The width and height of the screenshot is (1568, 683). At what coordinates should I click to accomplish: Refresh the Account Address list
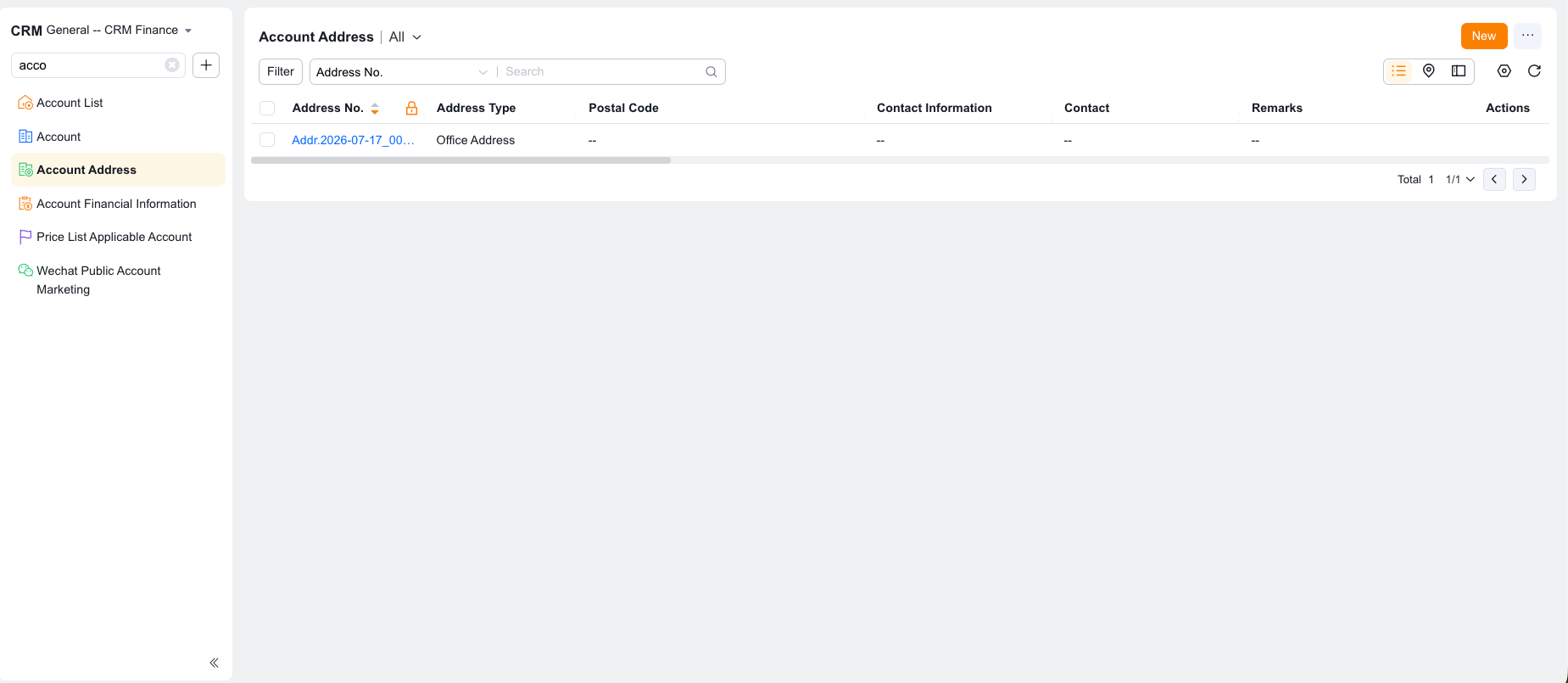tap(1534, 71)
